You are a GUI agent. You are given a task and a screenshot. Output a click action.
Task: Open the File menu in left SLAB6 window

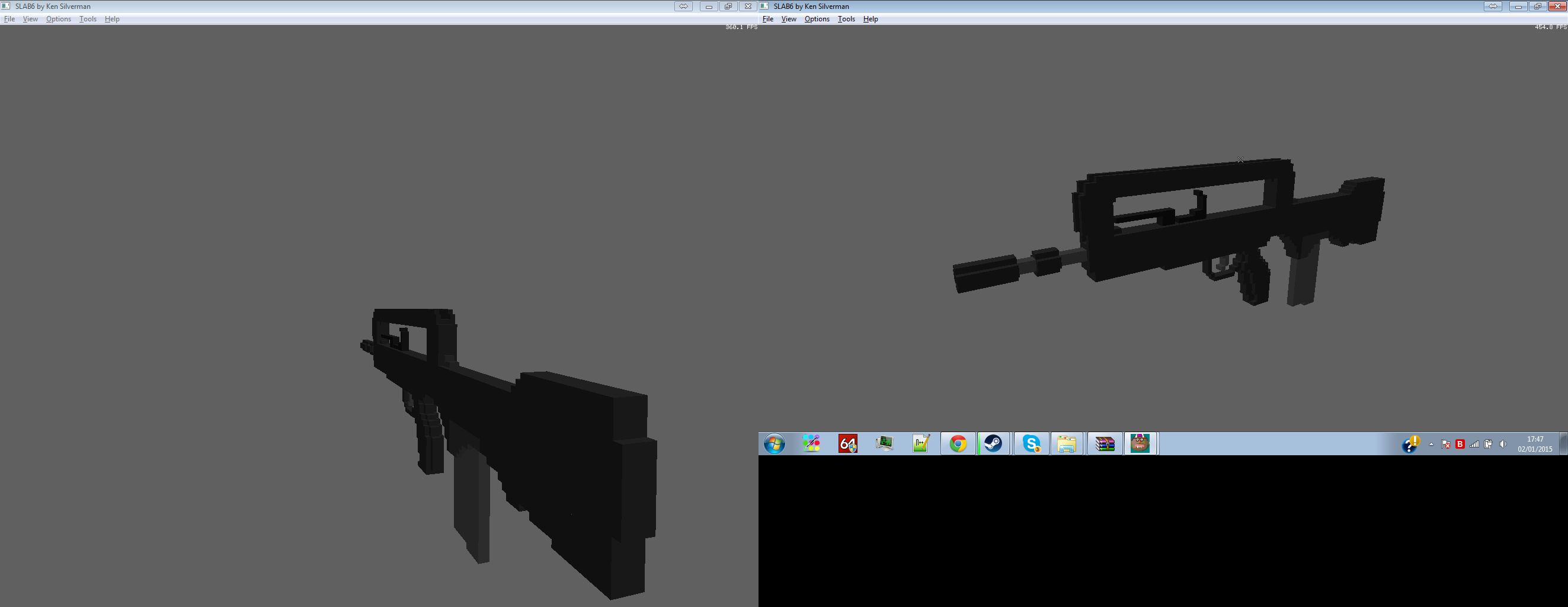coord(9,18)
